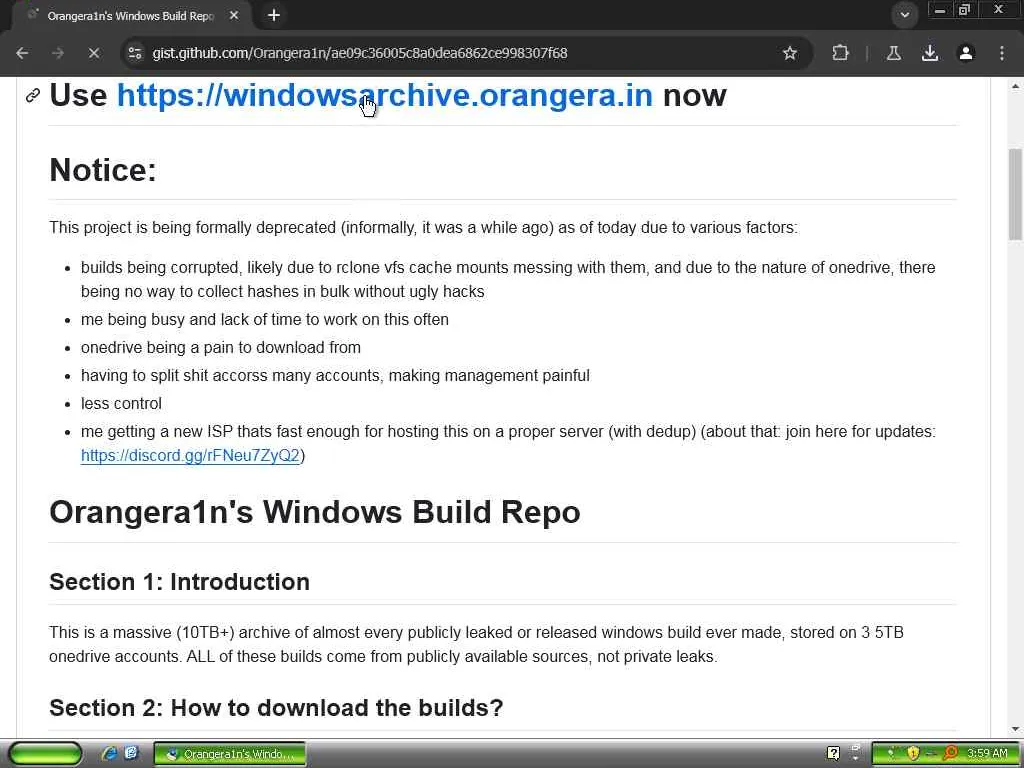Click the browser back arrow

tap(22, 53)
